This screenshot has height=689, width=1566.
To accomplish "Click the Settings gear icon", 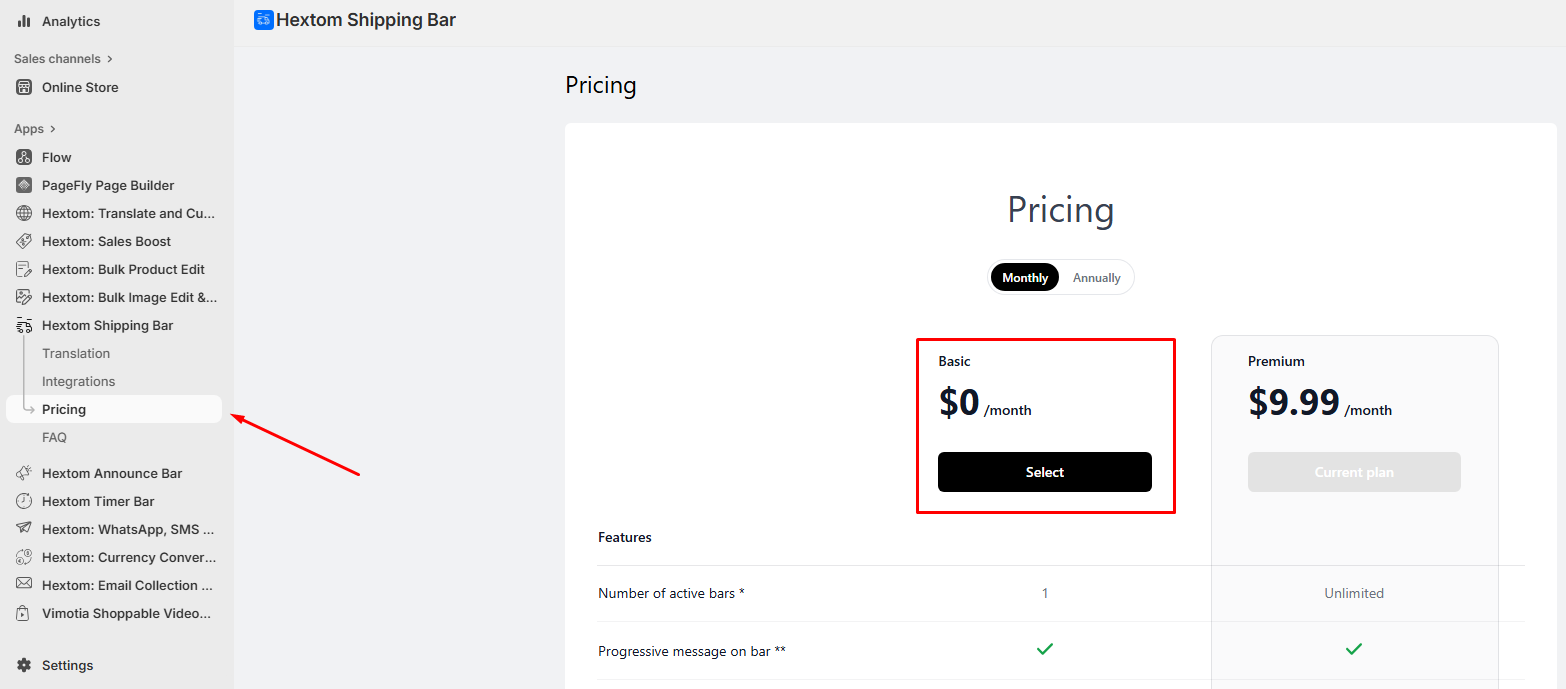I will [x=24, y=665].
